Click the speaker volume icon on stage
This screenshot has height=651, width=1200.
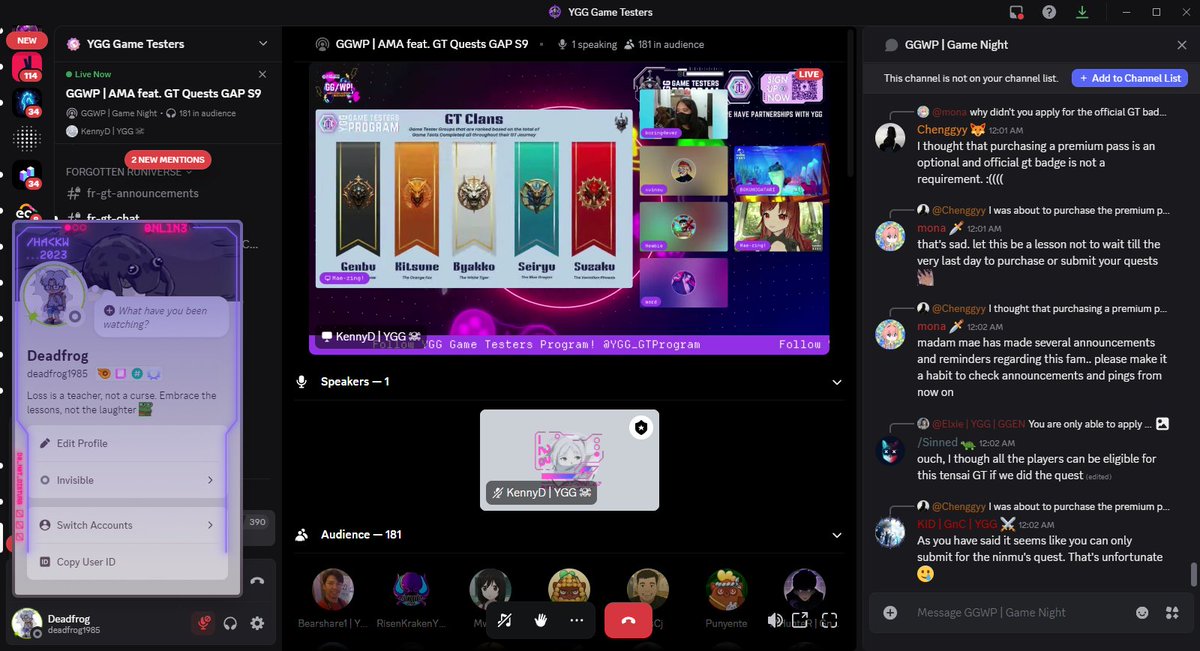(x=775, y=620)
